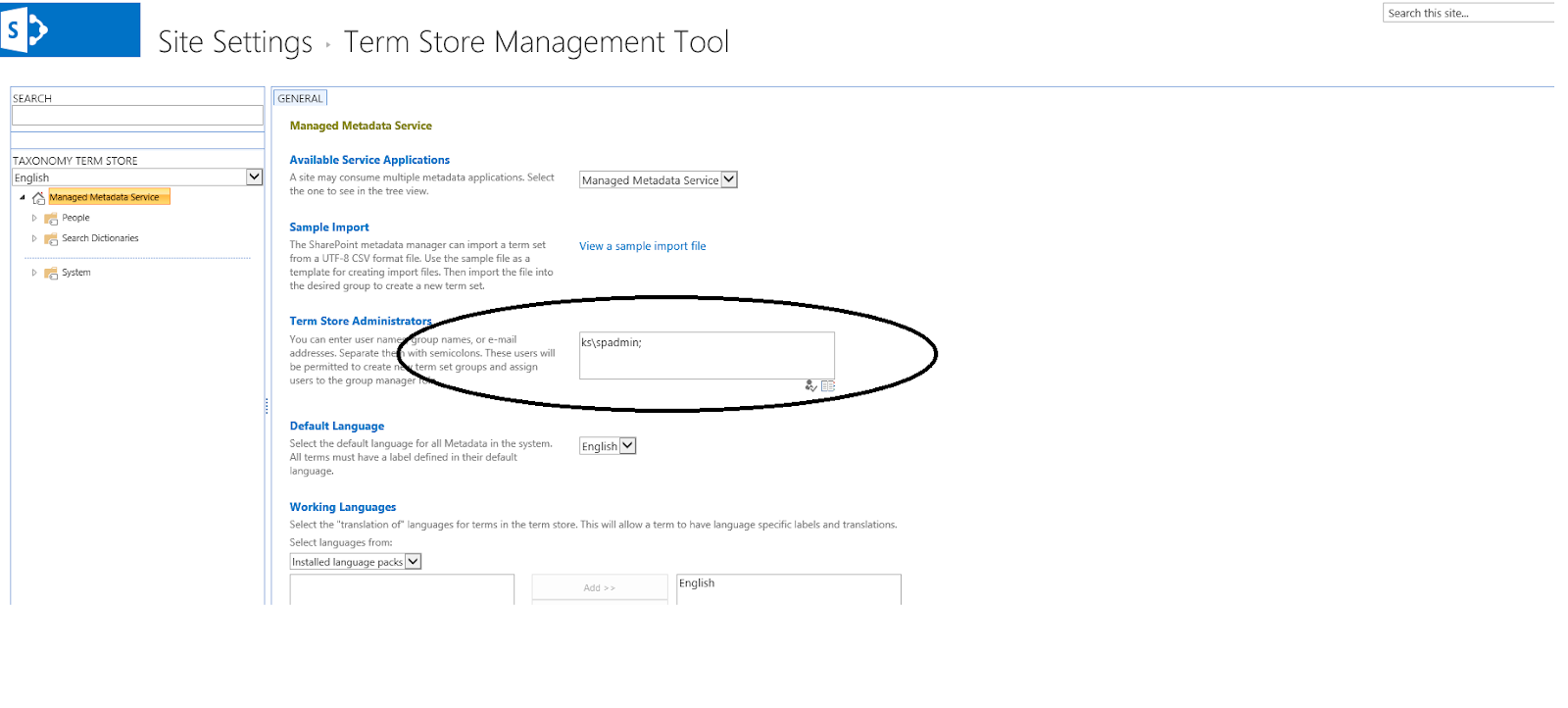Image resolution: width=1568 pixels, height=708 pixels.
Task: Select English in the working languages list
Action: (x=697, y=583)
